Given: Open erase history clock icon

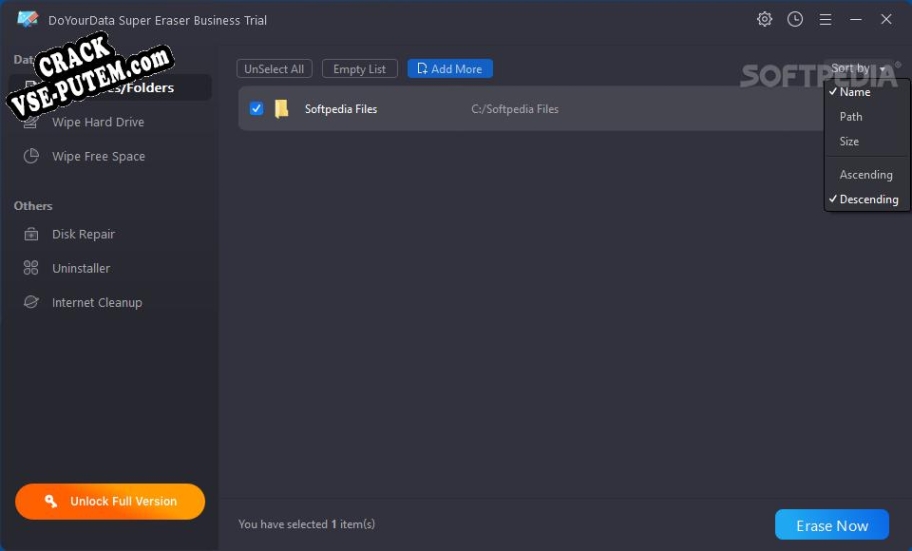Looking at the screenshot, I should pyautogui.click(x=795, y=20).
